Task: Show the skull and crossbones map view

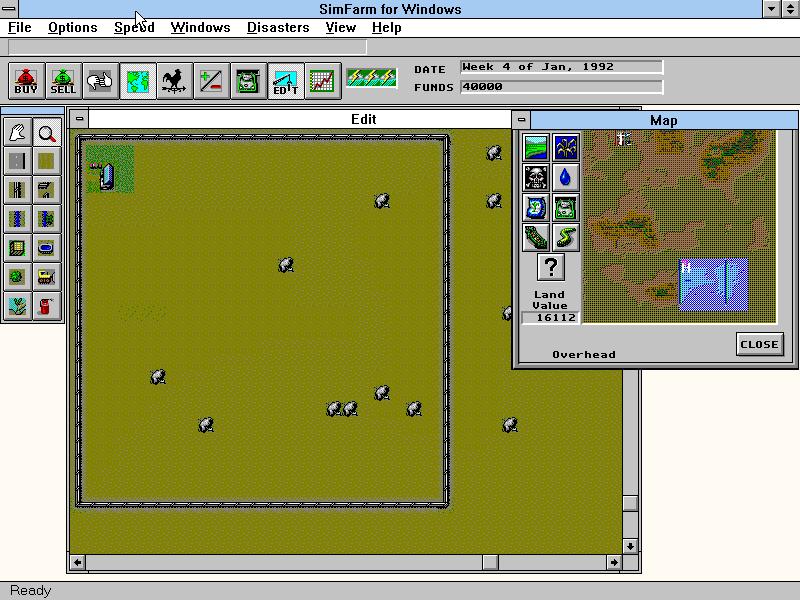Action: (x=536, y=177)
